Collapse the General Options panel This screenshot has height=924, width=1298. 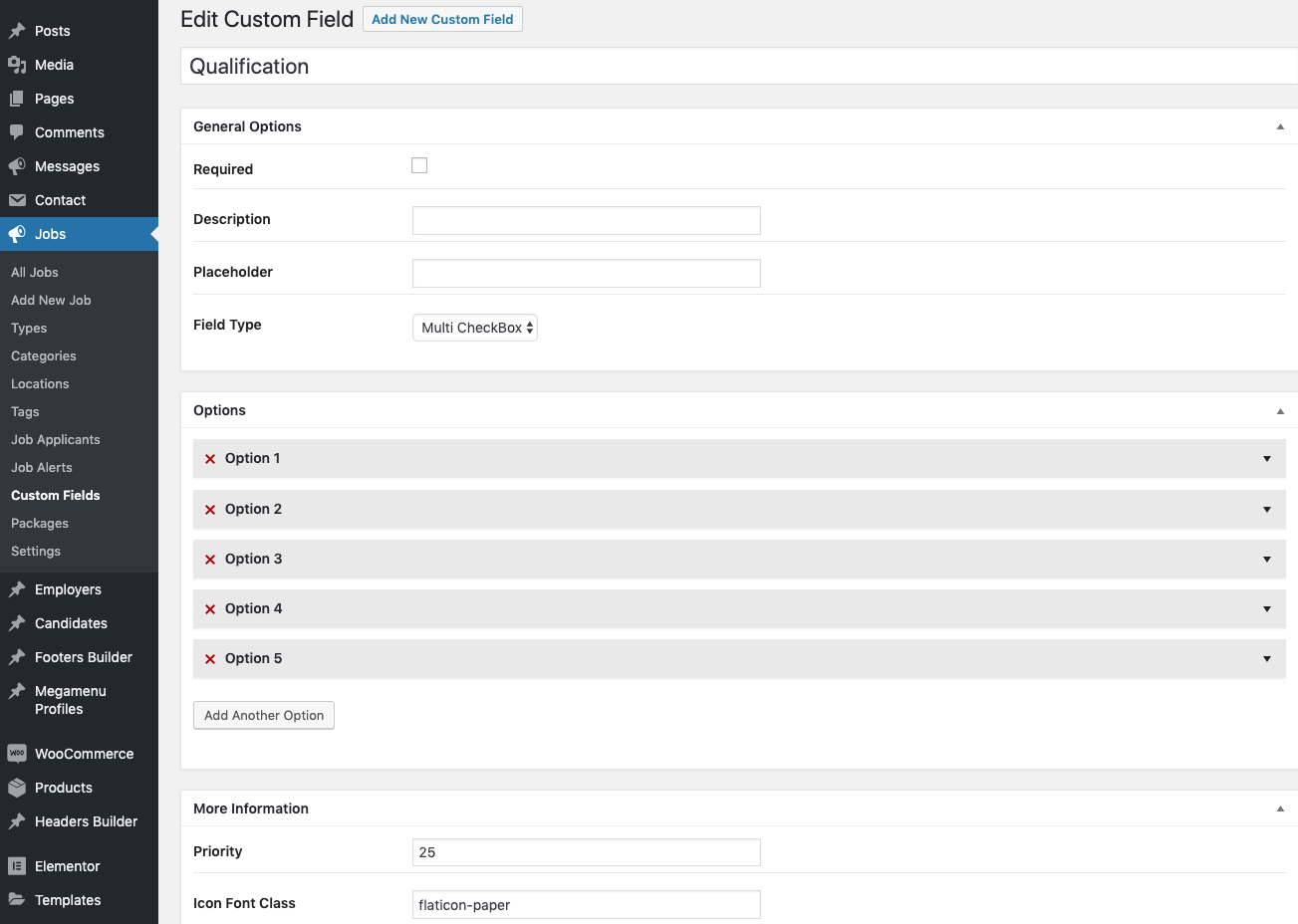tap(1280, 126)
